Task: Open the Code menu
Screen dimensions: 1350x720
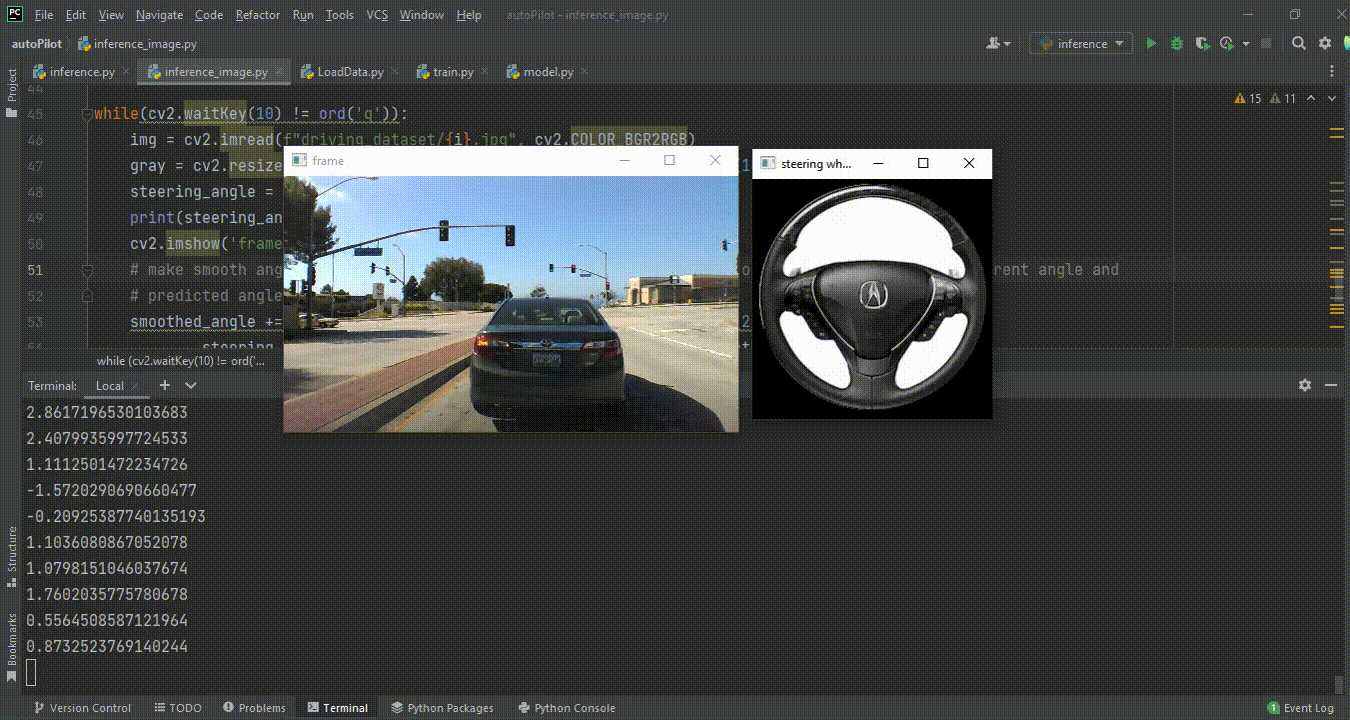Action: [x=209, y=15]
